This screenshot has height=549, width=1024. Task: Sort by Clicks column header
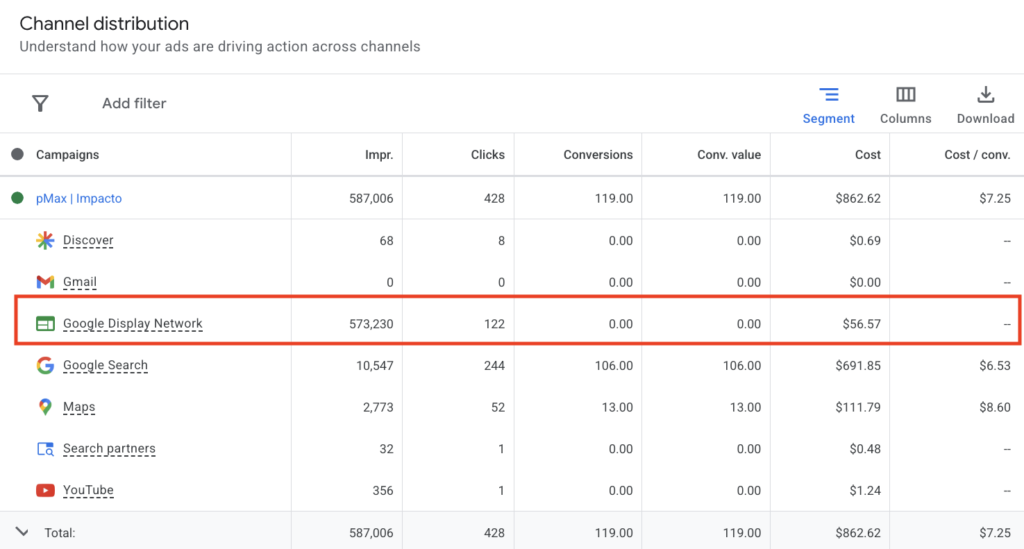click(x=488, y=155)
